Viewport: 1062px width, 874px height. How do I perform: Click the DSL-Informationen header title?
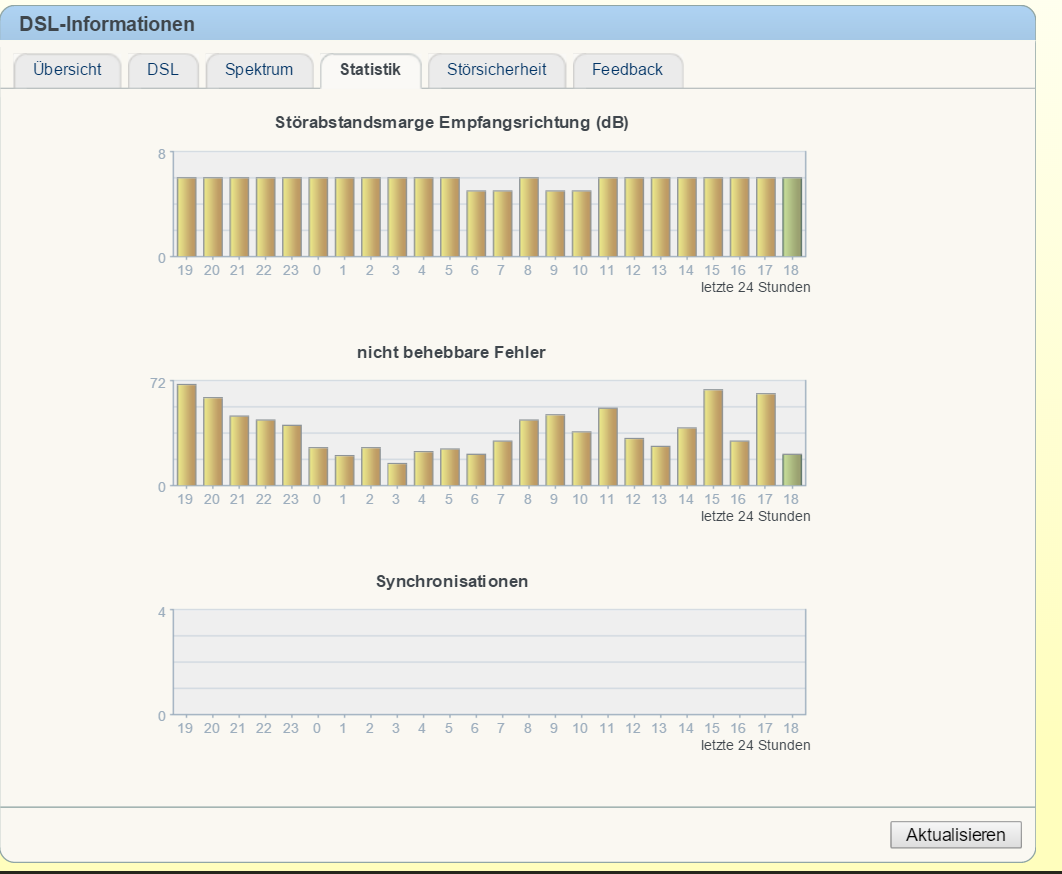pyautogui.click(x=107, y=24)
